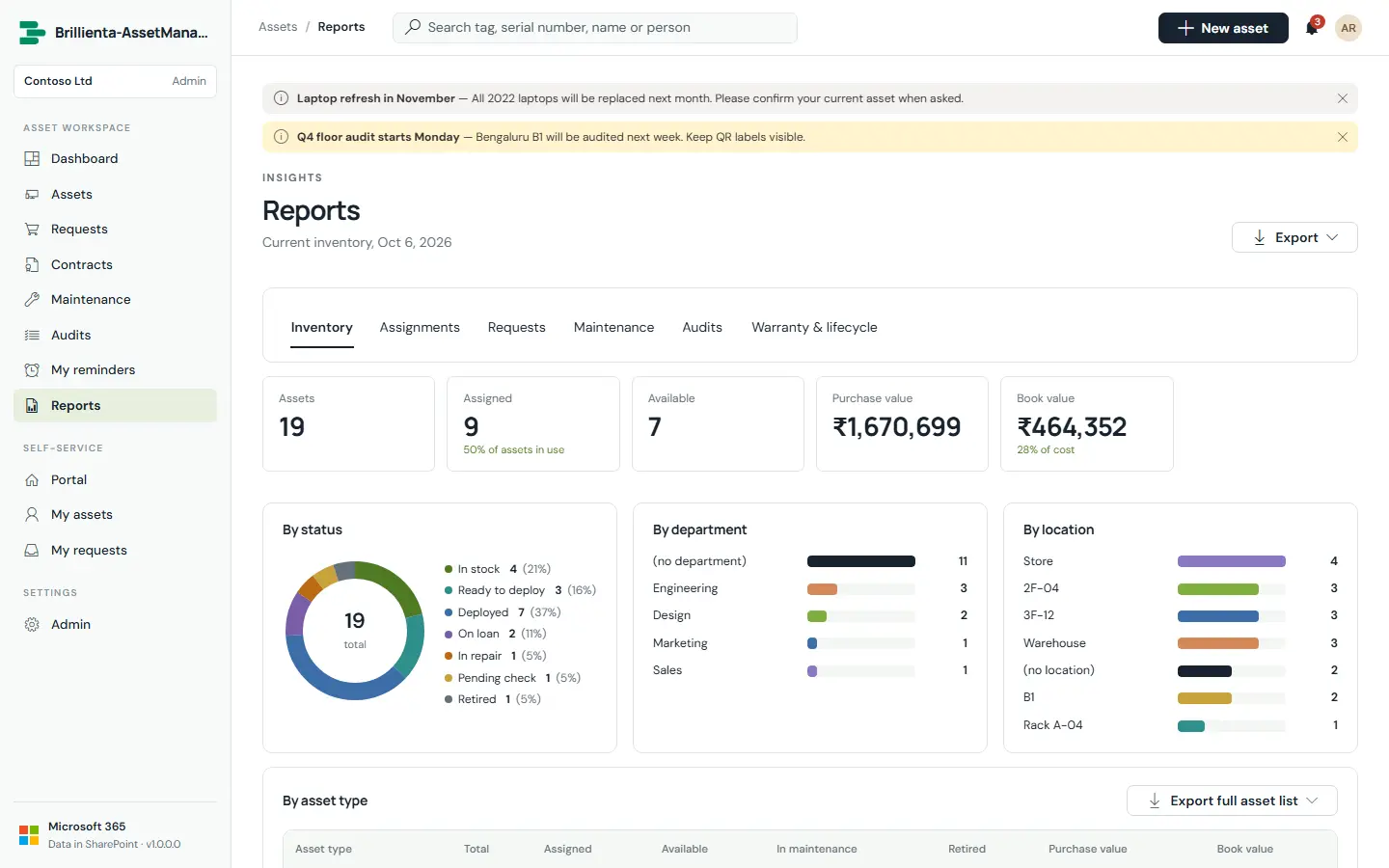
Task: Click the Warehouse location row
Action: point(1181,643)
